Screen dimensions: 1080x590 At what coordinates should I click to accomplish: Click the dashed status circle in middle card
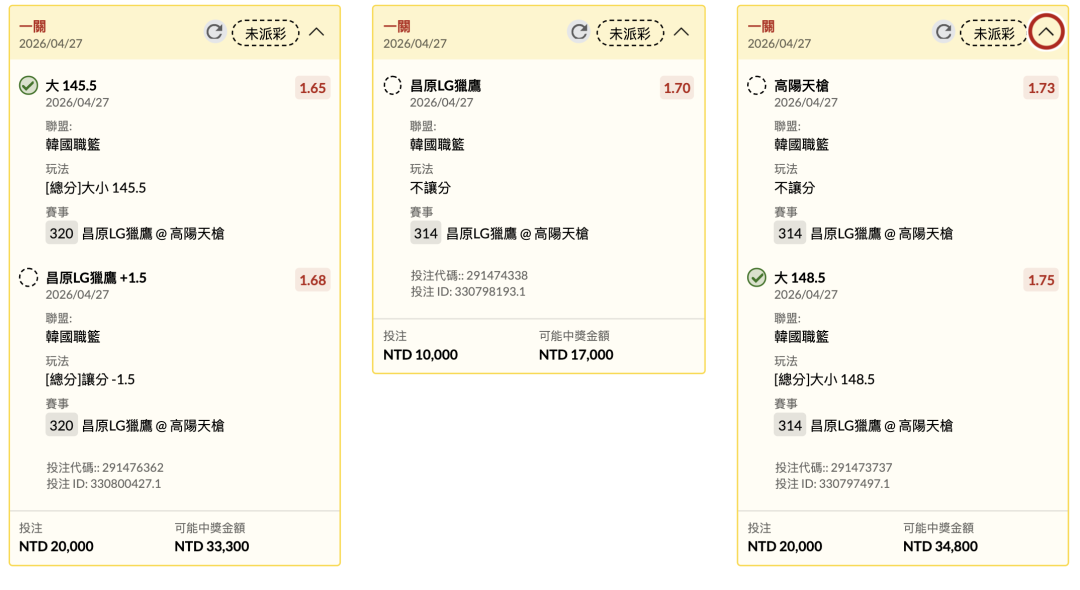pyautogui.click(x=393, y=86)
